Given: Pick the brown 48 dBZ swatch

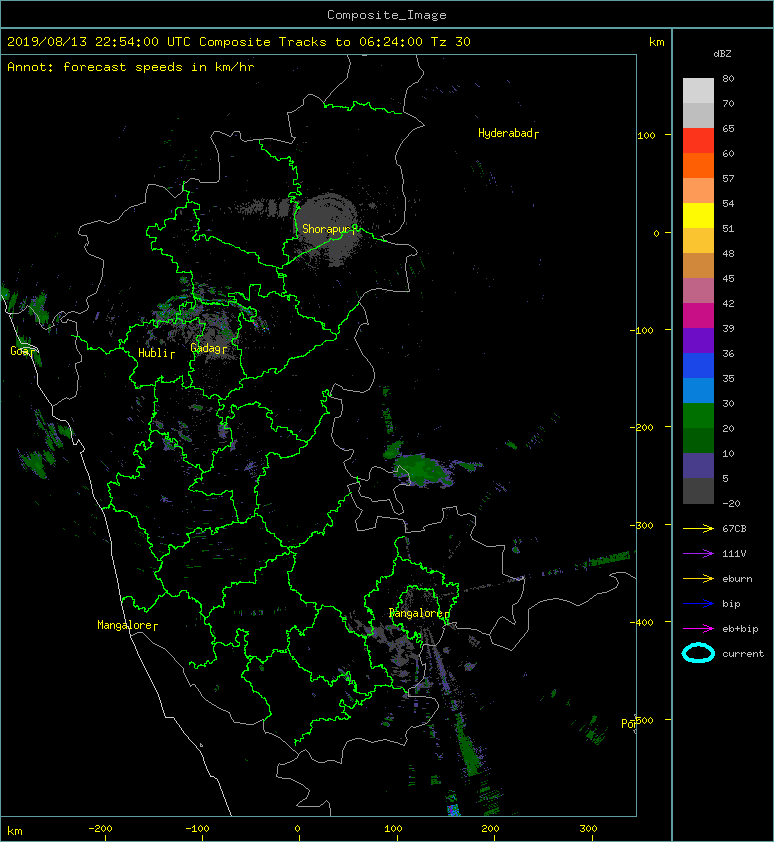Looking at the screenshot, I should (x=698, y=265).
